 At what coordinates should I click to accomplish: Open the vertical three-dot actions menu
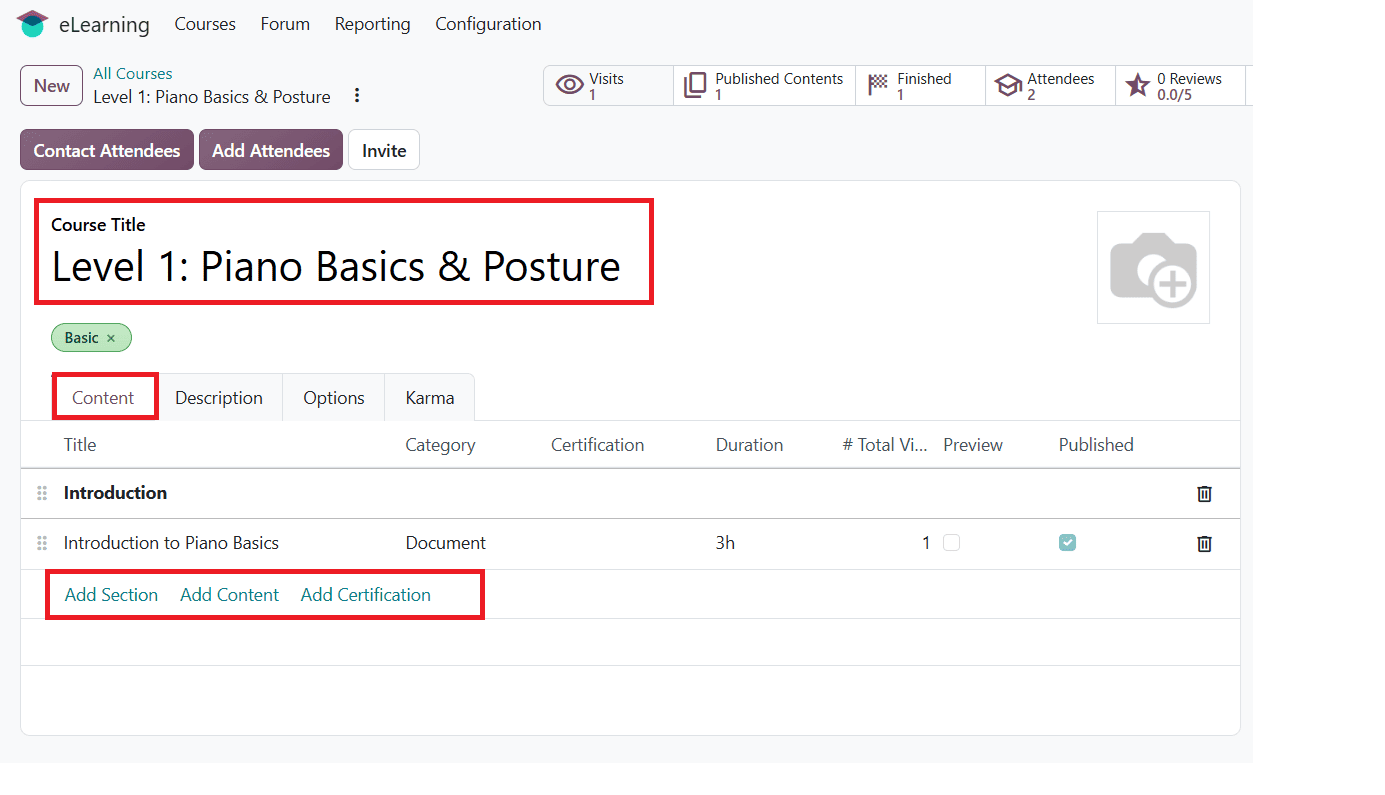357,96
